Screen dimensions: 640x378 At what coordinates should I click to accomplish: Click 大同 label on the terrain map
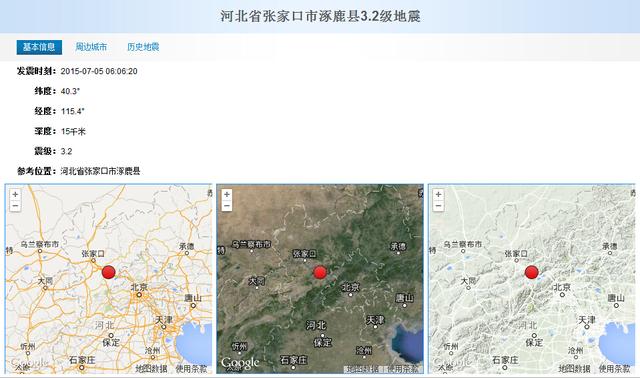coord(468,281)
